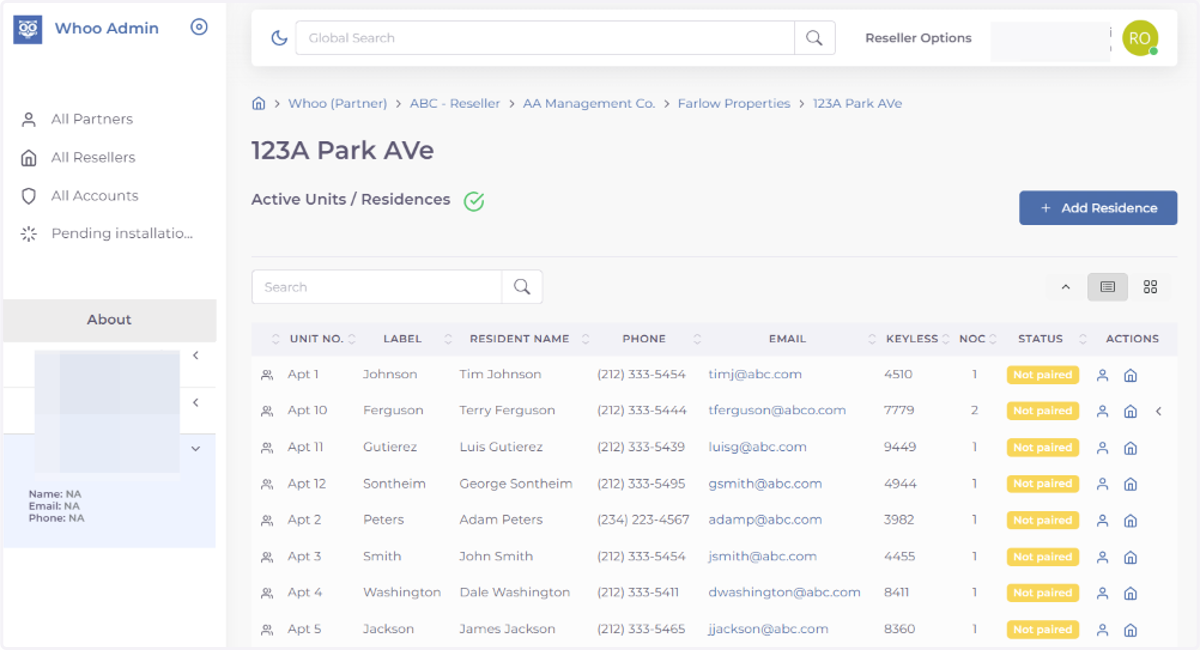Click the people icon for Apt 1
Viewport: 1200px width, 650px height.
coord(267,375)
